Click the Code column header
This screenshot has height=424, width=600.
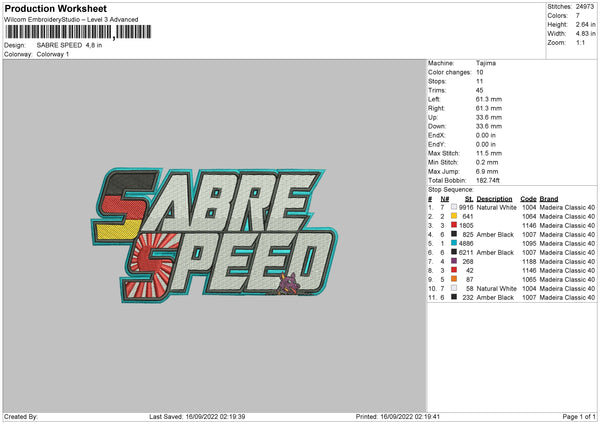tap(528, 198)
